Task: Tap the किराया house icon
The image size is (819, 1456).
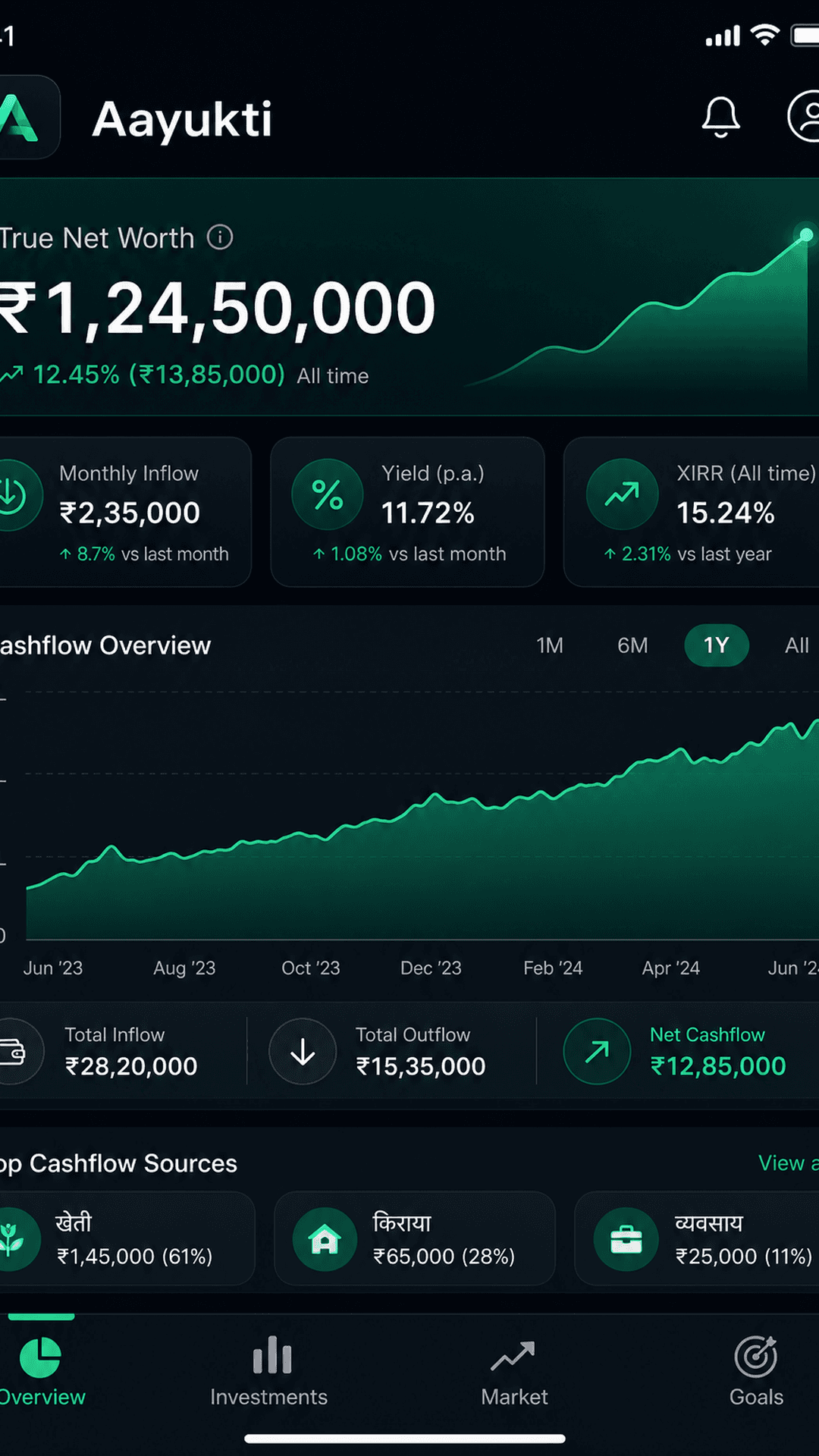Action: click(325, 1239)
